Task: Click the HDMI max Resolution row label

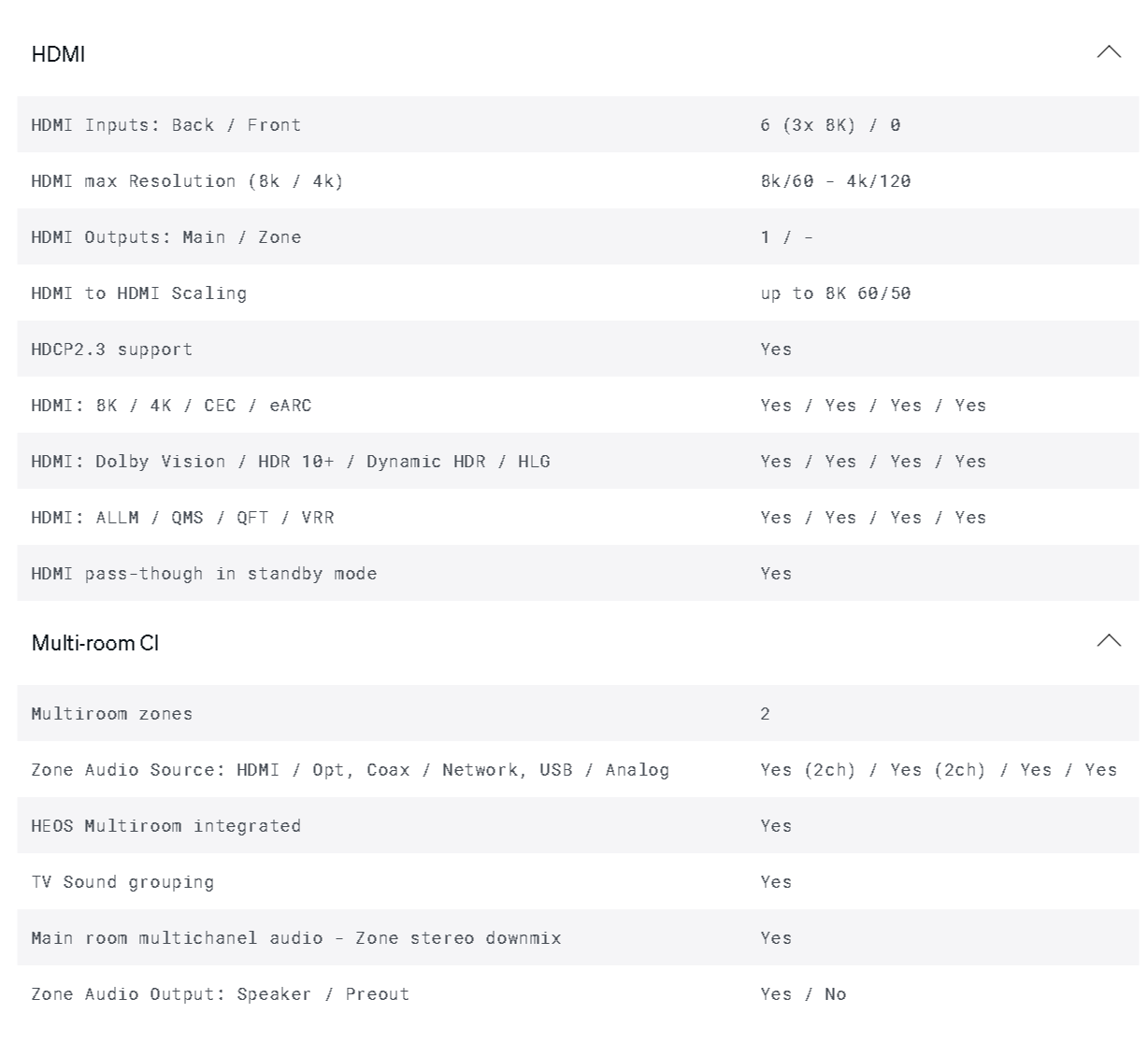Action: point(187,181)
